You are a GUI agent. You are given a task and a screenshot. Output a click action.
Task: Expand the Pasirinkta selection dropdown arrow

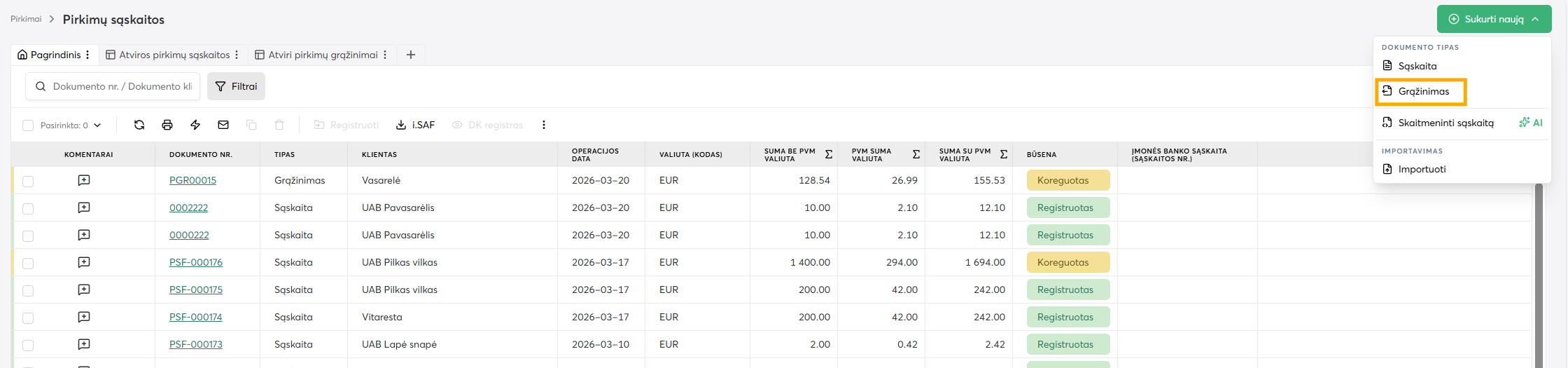tap(97, 125)
